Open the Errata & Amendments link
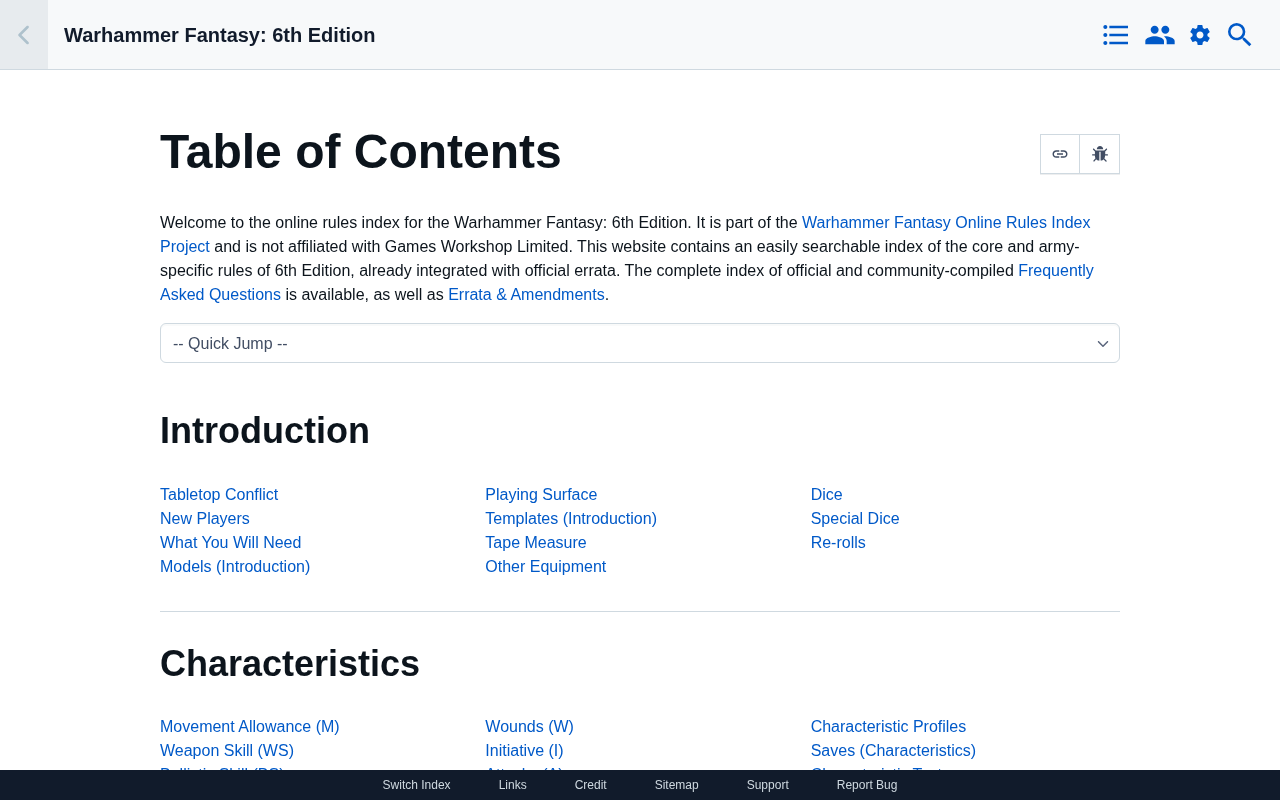Image resolution: width=1280 pixels, height=800 pixels. point(526,295)
